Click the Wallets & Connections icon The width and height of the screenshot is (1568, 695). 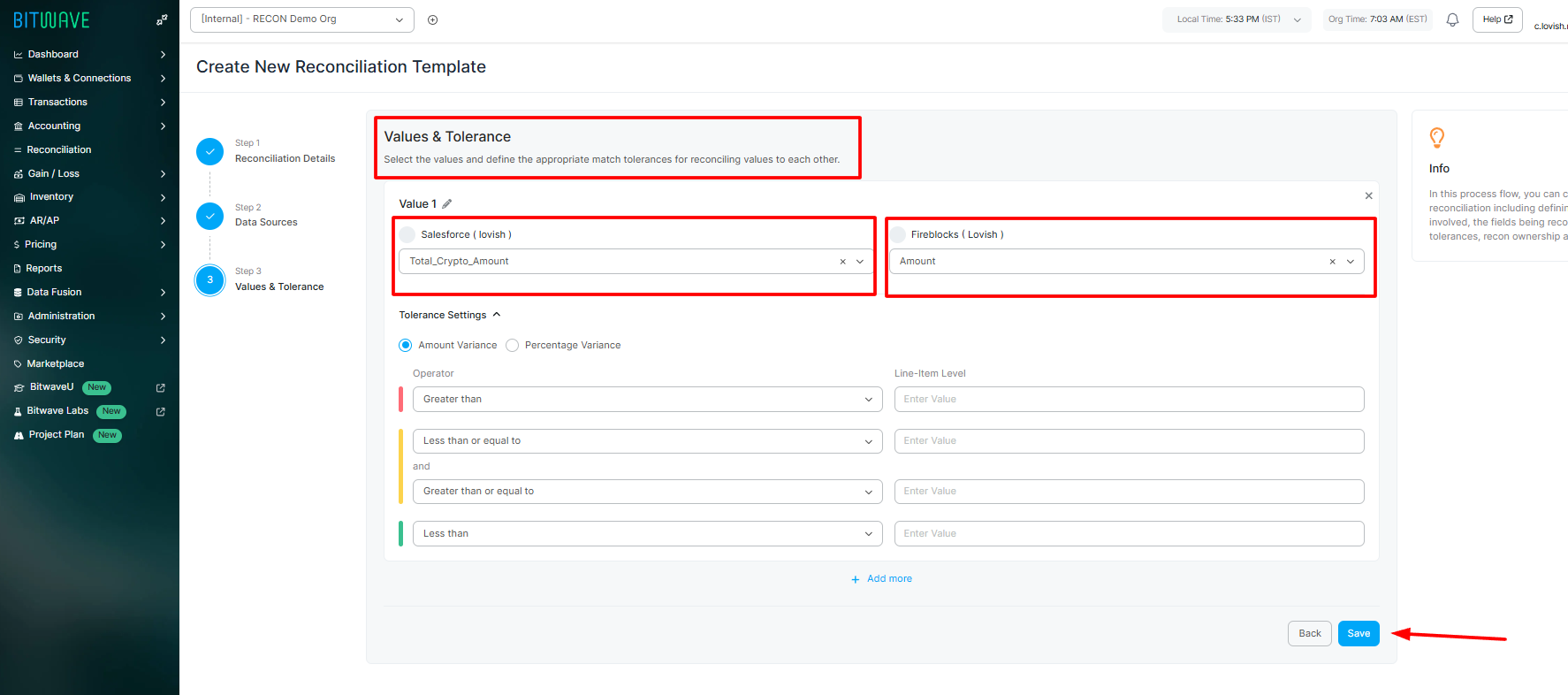pos(18,79)
